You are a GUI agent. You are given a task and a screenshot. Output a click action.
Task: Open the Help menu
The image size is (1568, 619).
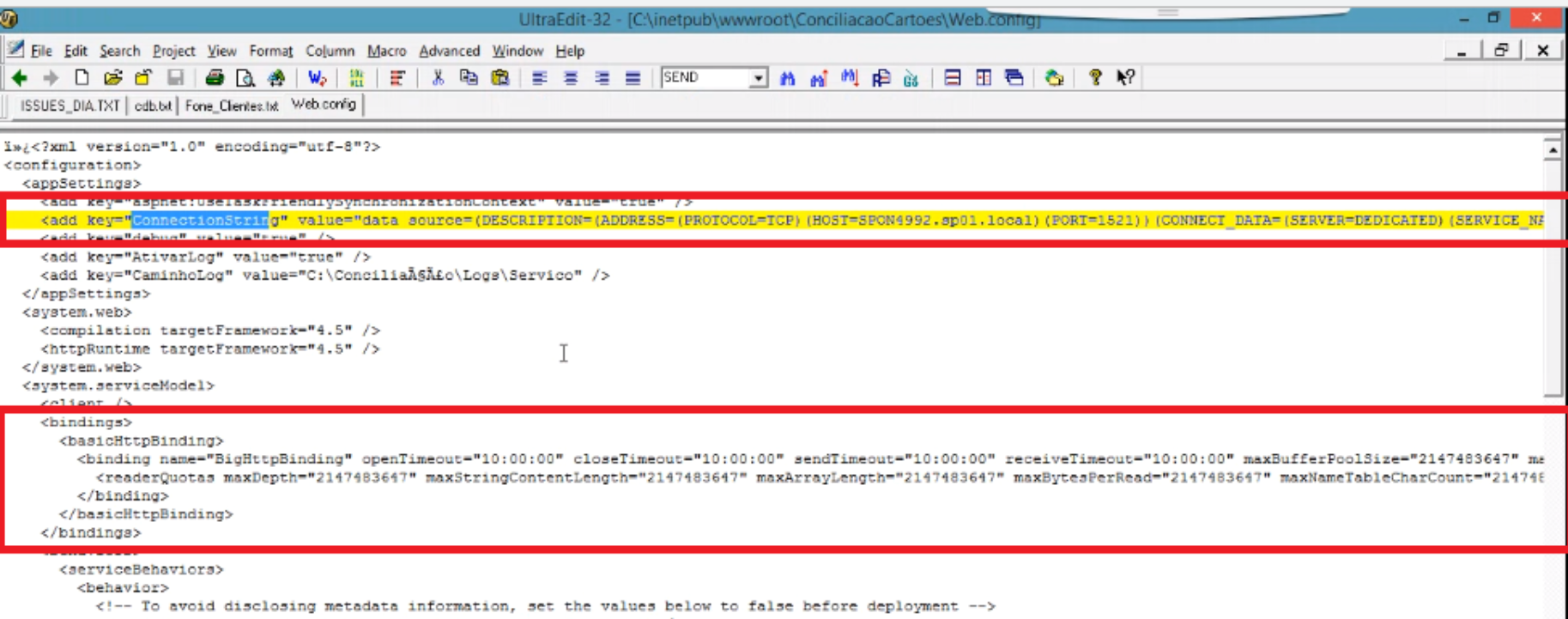[x=570, y=52]
